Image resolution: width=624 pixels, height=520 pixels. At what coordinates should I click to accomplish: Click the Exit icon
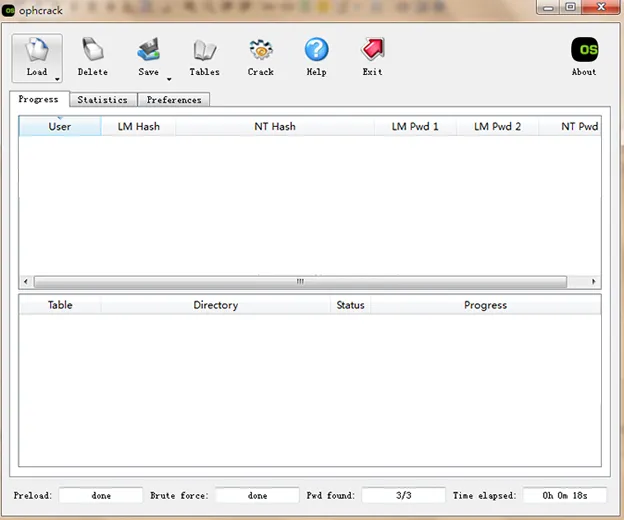tap(372, 49)
